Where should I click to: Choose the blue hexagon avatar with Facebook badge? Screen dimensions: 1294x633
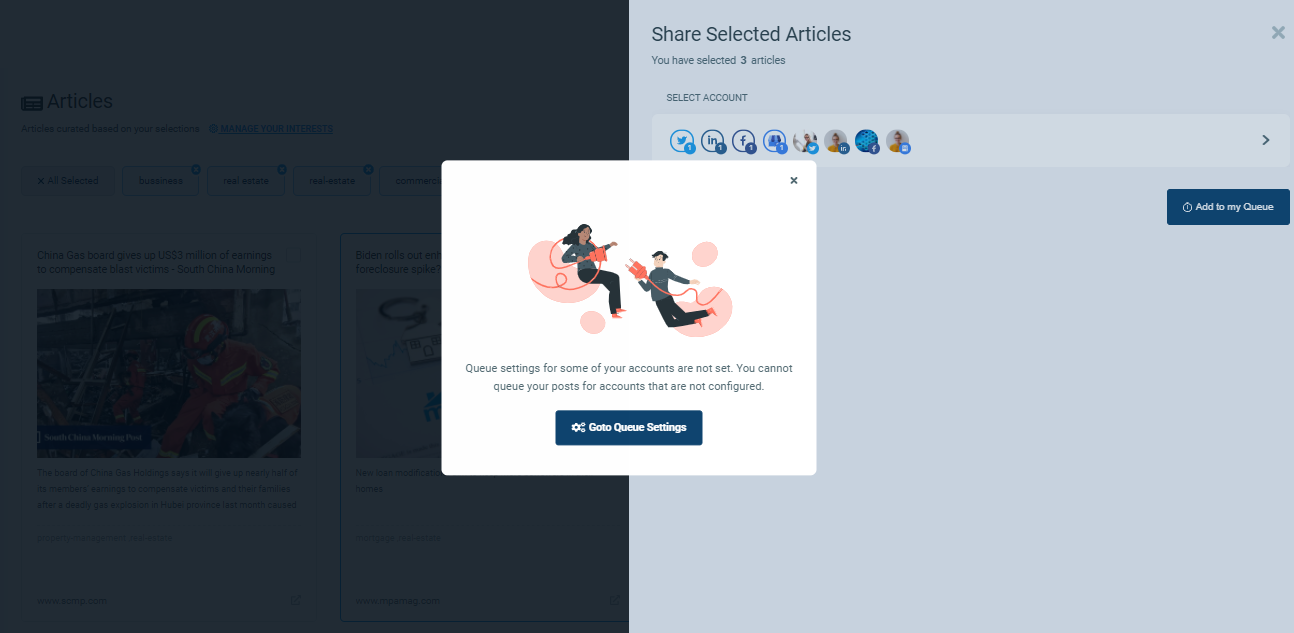(867, 141)
